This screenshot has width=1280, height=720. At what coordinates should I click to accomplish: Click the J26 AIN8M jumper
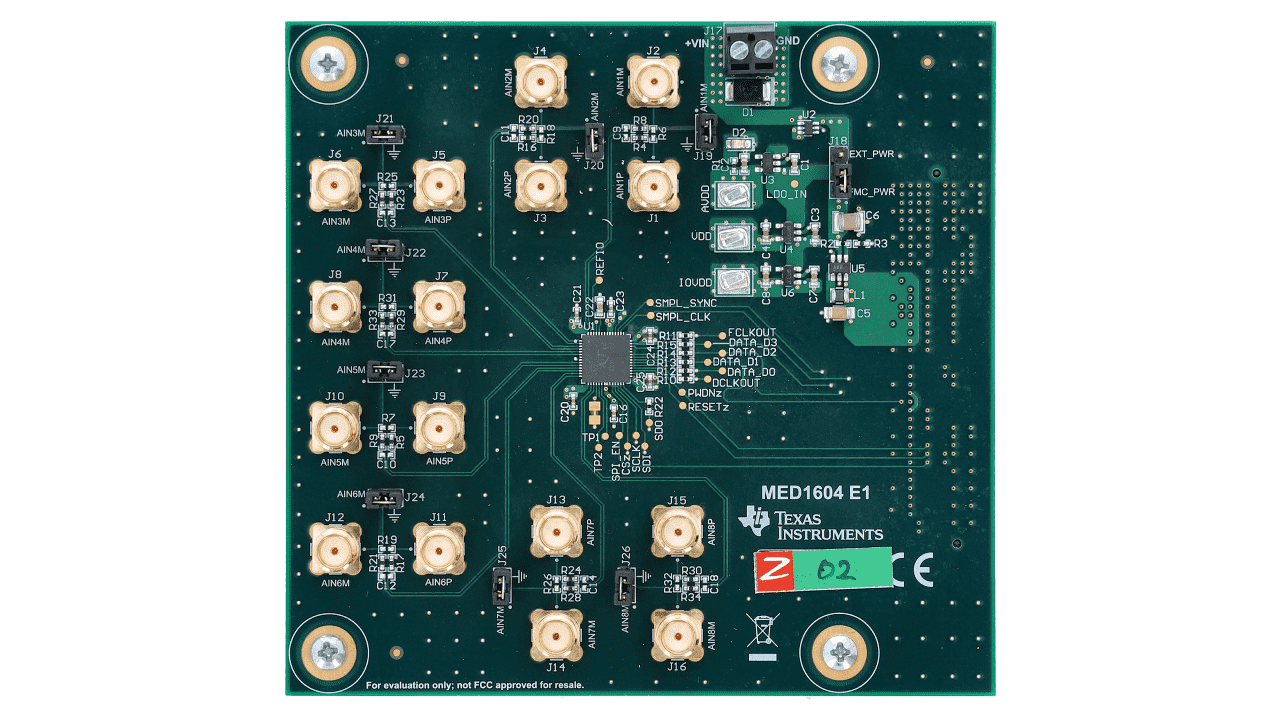tap(626, 584)
